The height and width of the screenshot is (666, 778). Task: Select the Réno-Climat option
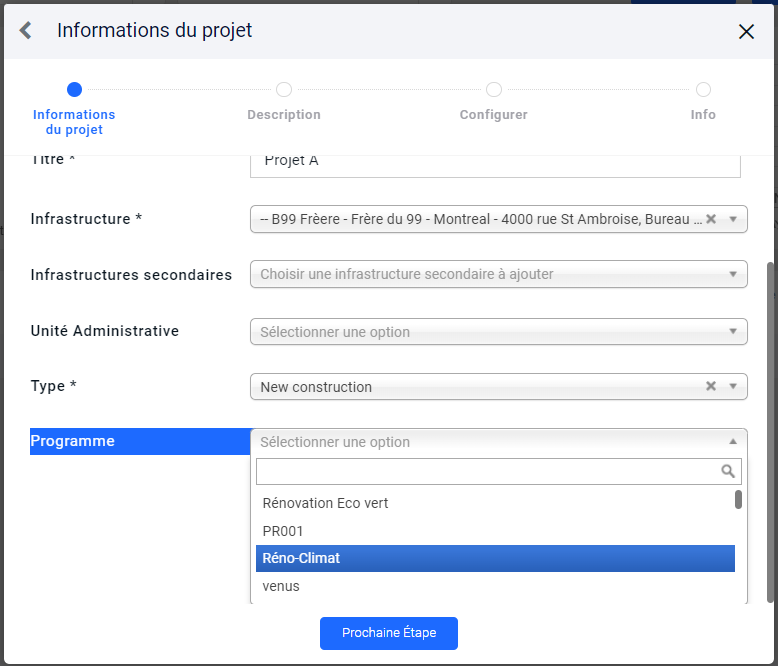495,558
